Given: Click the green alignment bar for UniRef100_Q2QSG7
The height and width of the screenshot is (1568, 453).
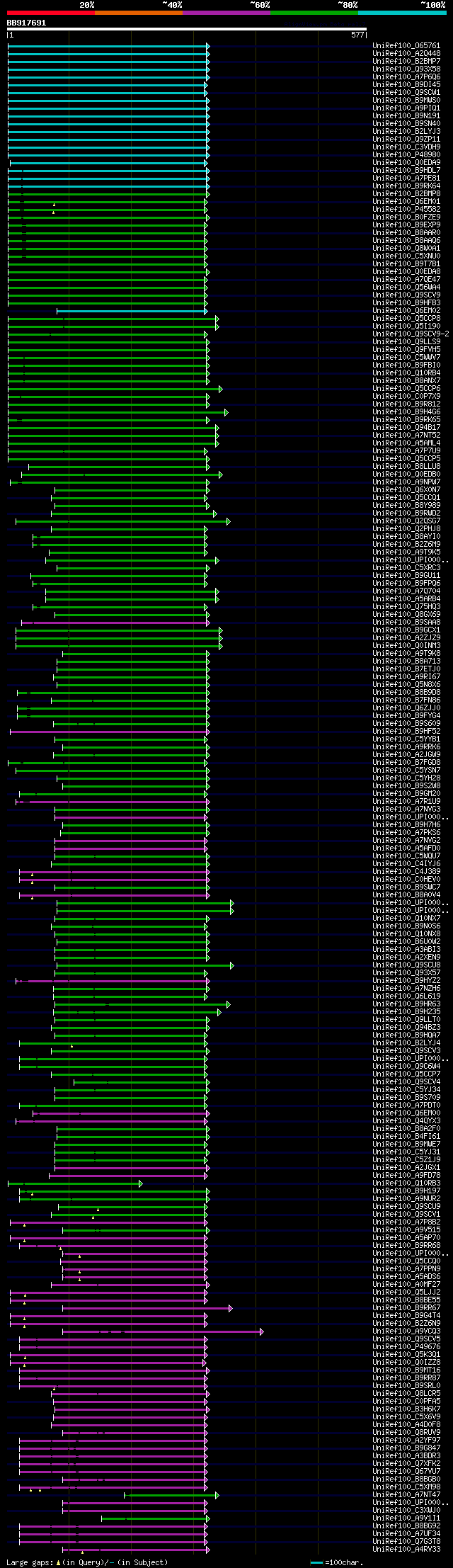Looking at the screenshot, I should (x=123, y=521).
